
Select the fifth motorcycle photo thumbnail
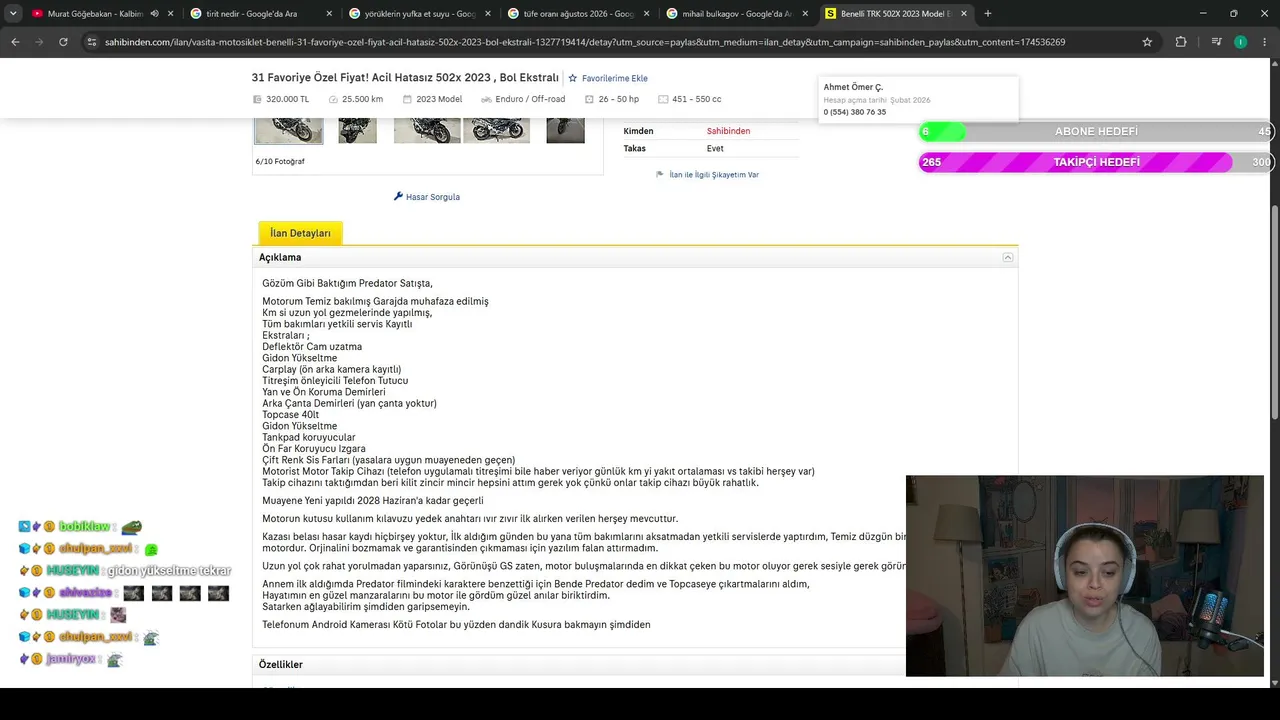(565, 131)
